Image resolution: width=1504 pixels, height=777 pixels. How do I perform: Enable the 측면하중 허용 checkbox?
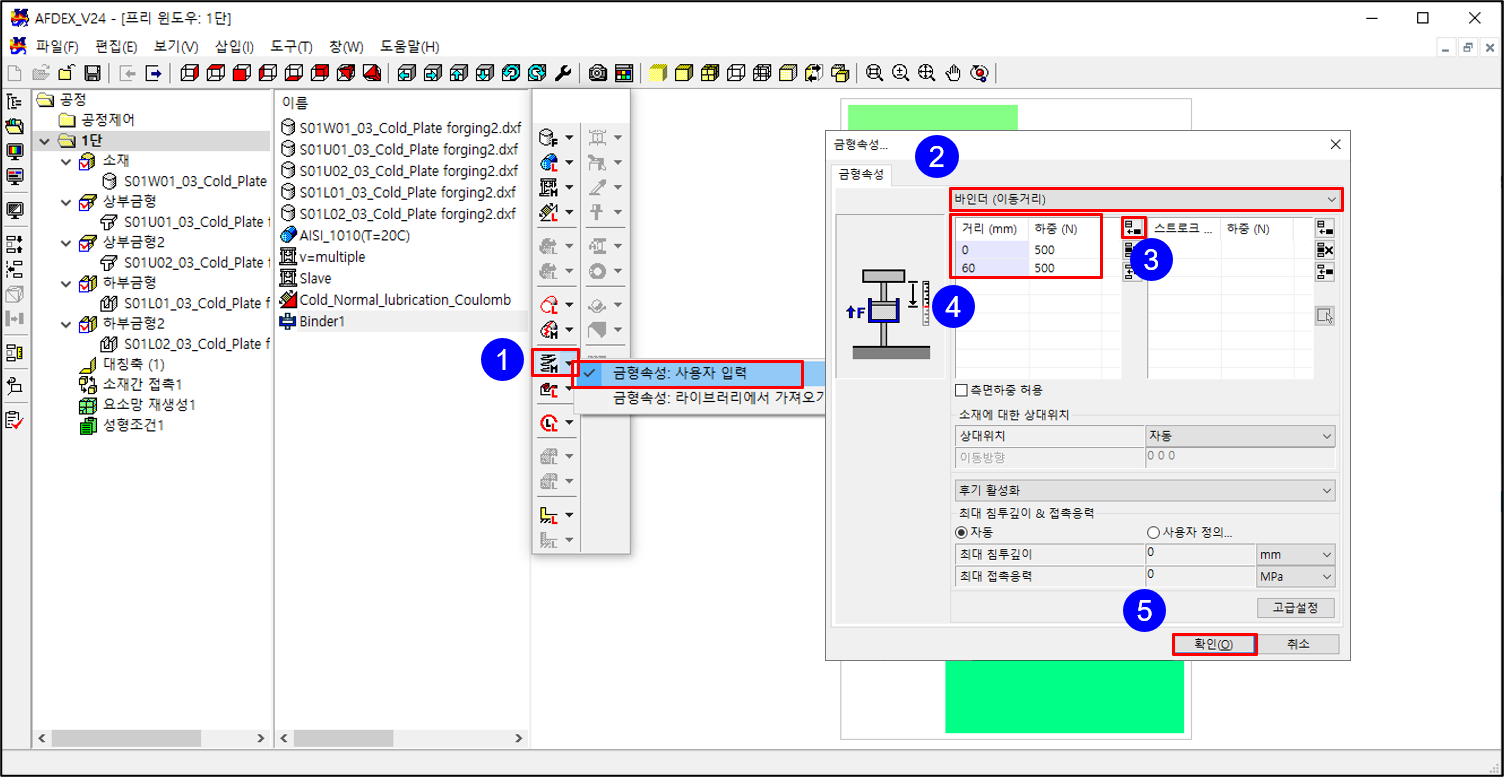coord(961,390)
